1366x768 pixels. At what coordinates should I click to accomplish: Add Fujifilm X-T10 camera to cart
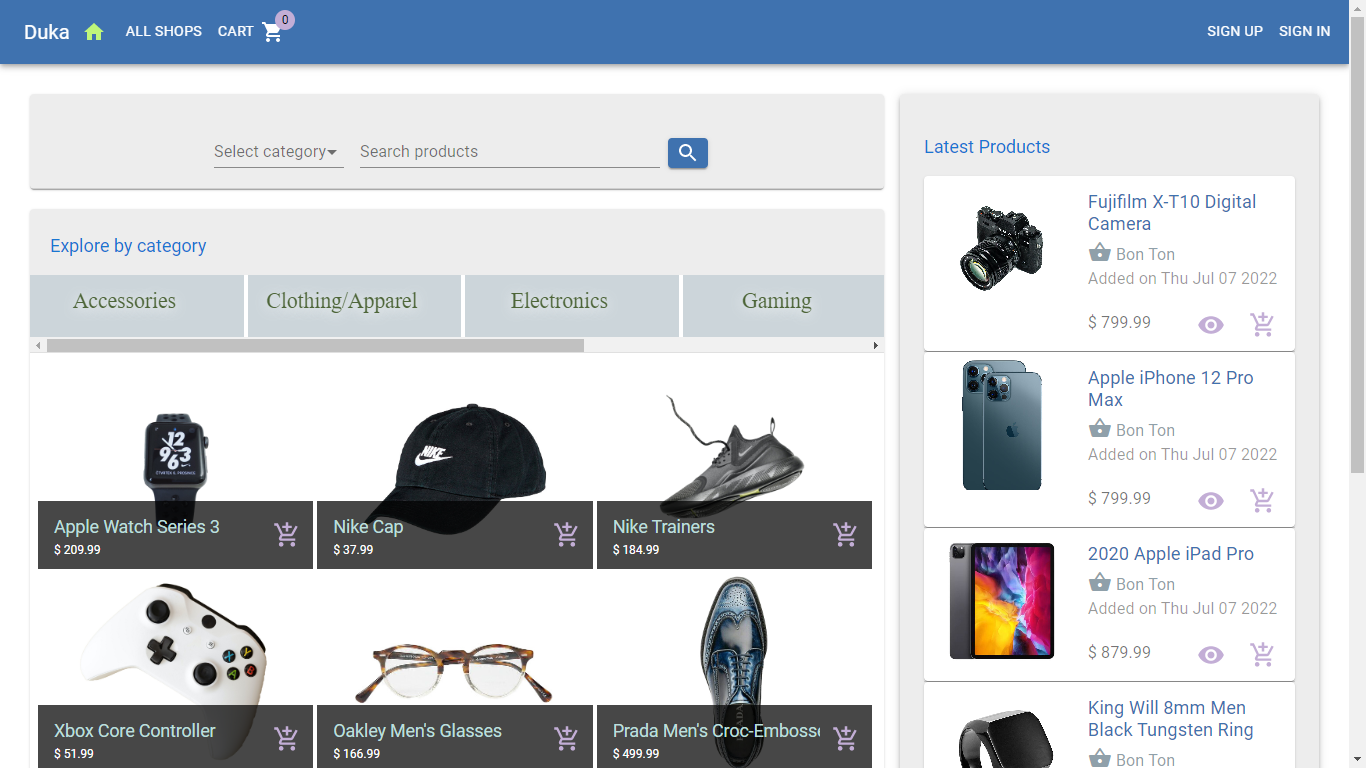click(x=1262, y=324)
